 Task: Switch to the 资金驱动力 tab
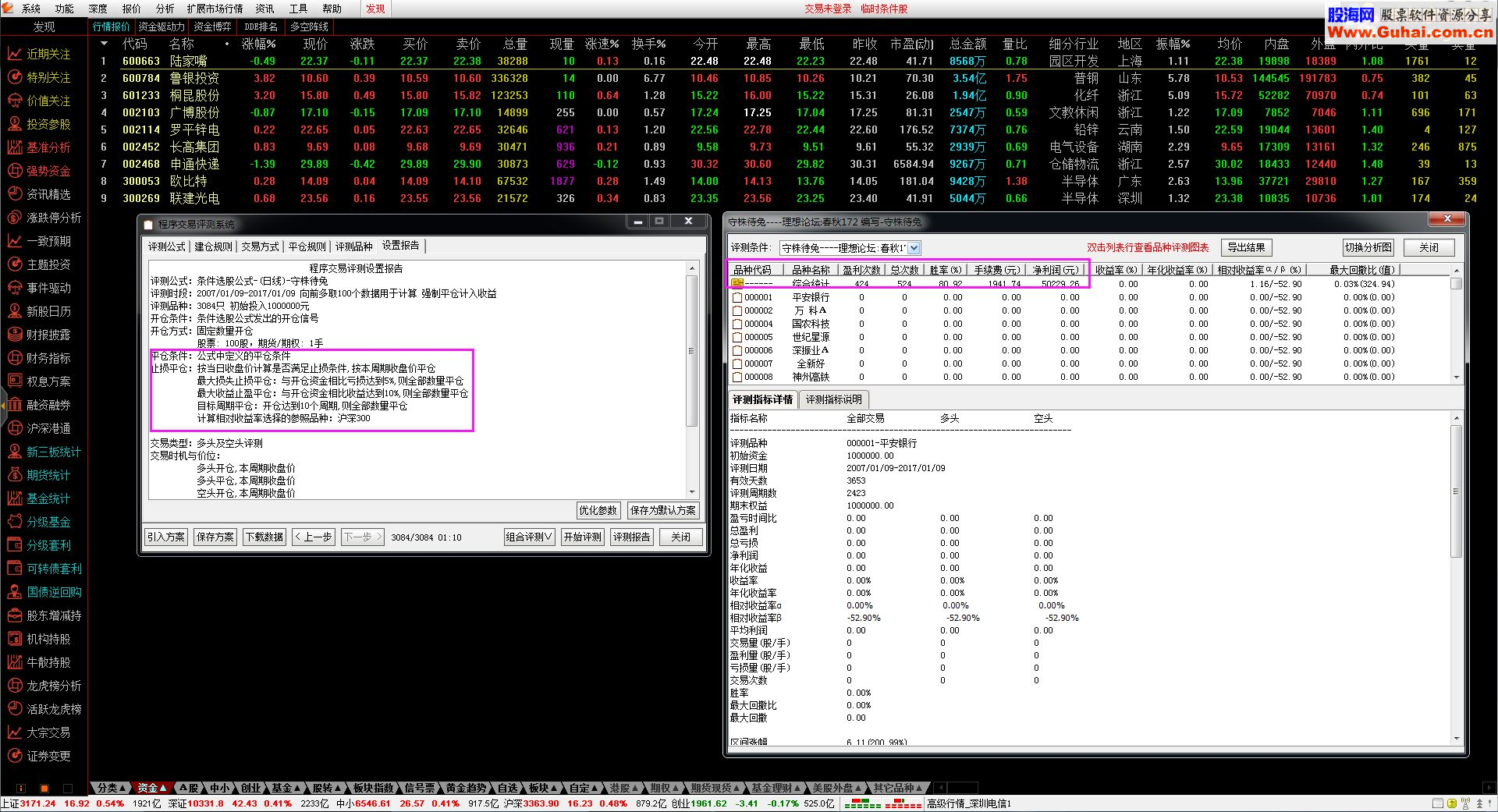coord(162,27)
